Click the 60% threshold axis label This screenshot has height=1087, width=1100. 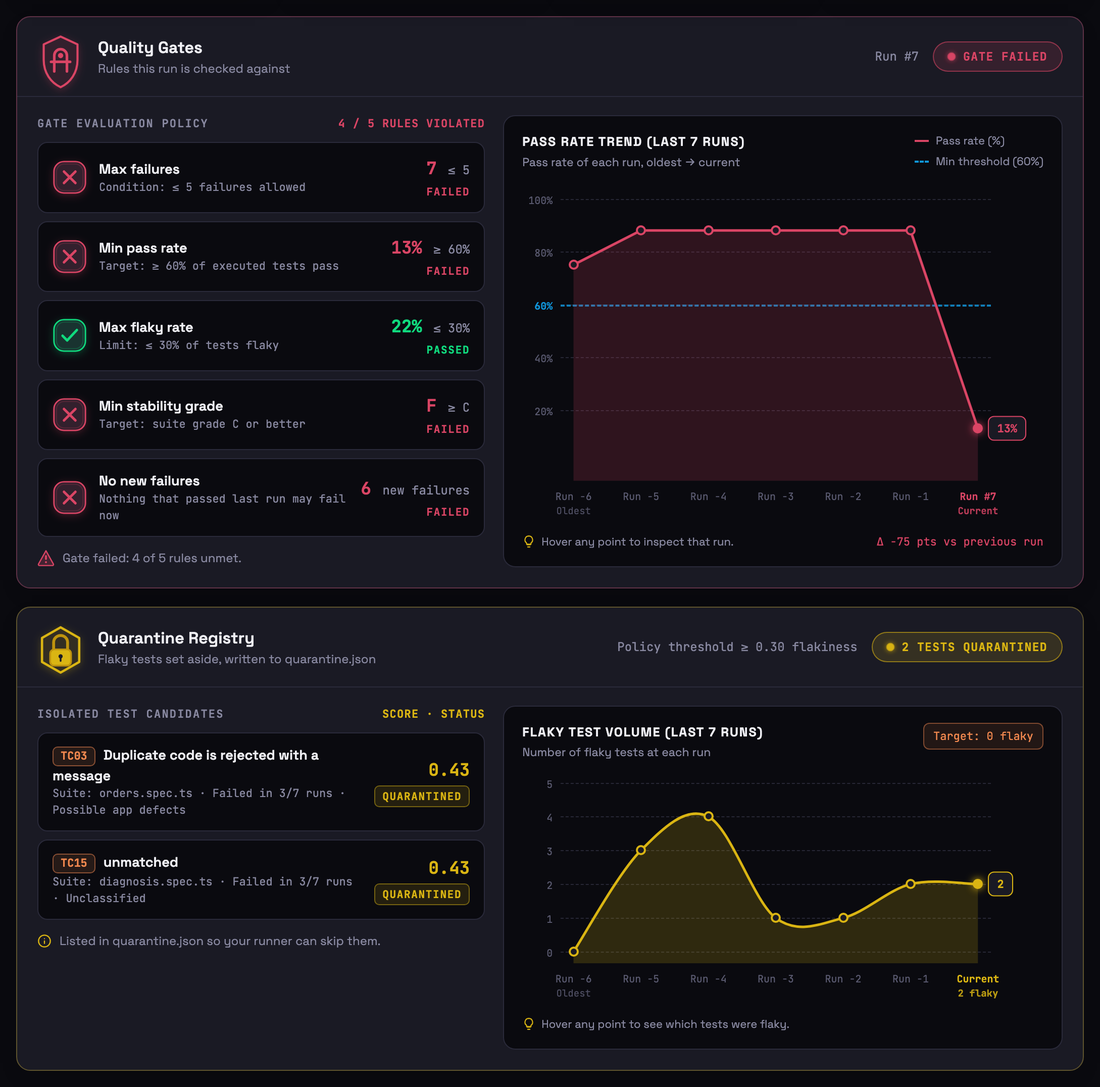(543, 306)
